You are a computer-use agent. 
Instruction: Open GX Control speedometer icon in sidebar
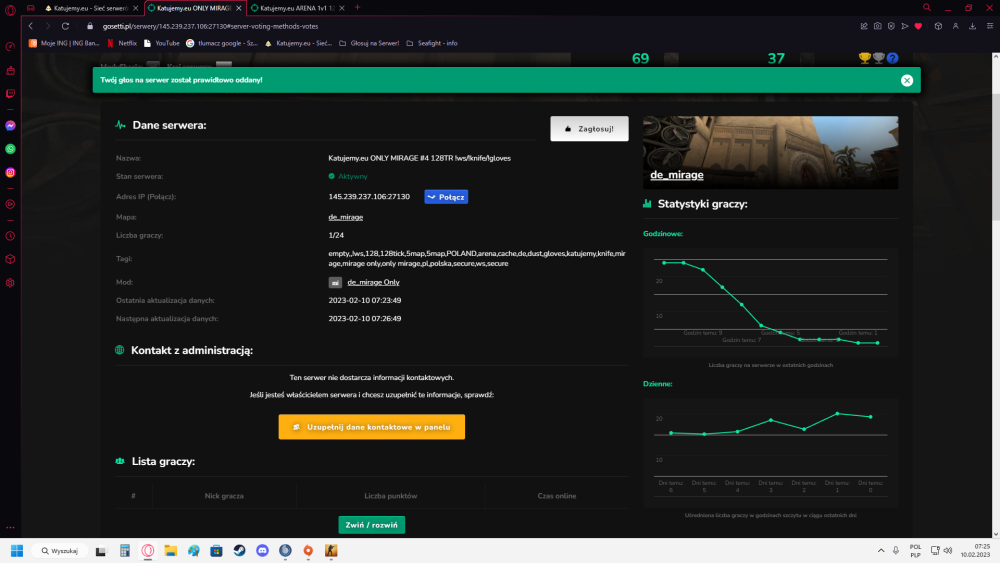[10, 47]
